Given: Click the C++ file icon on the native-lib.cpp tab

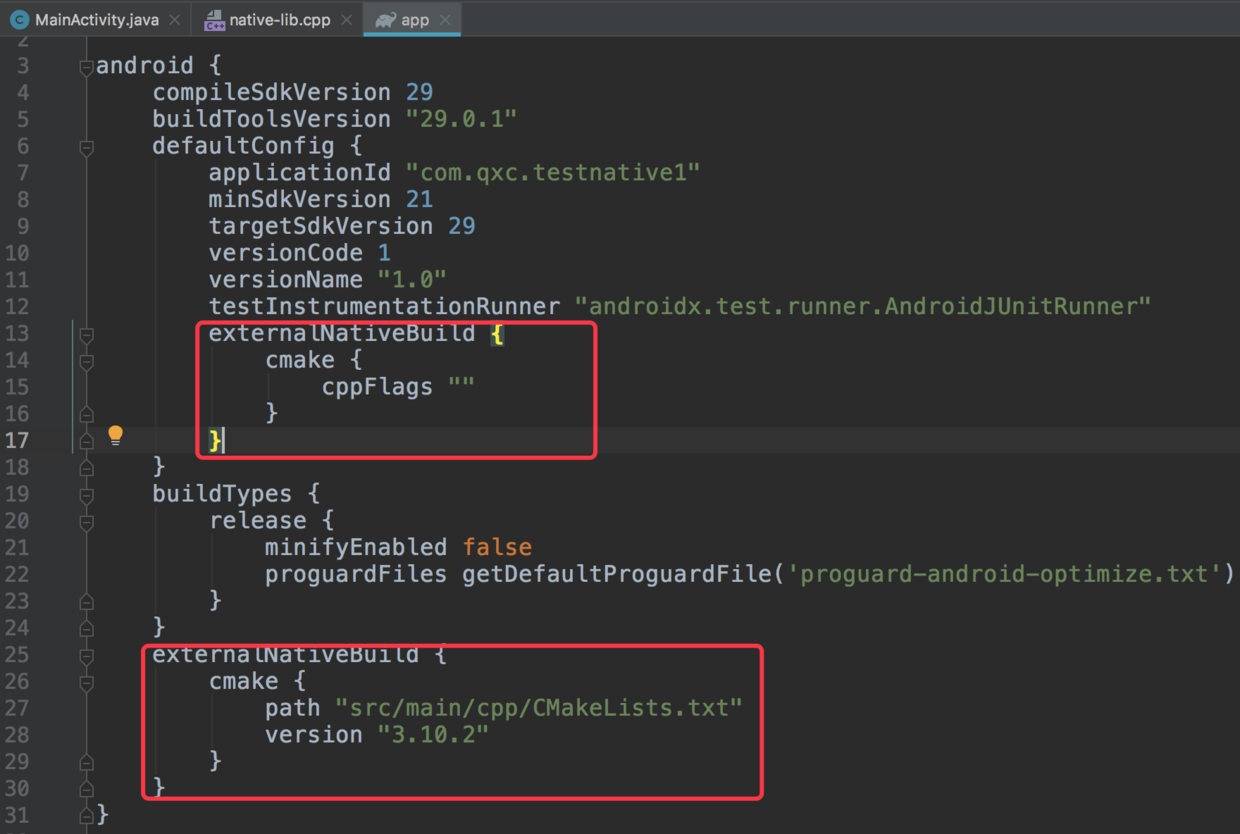Looking at the screenshot, I should tap(213, 20).
